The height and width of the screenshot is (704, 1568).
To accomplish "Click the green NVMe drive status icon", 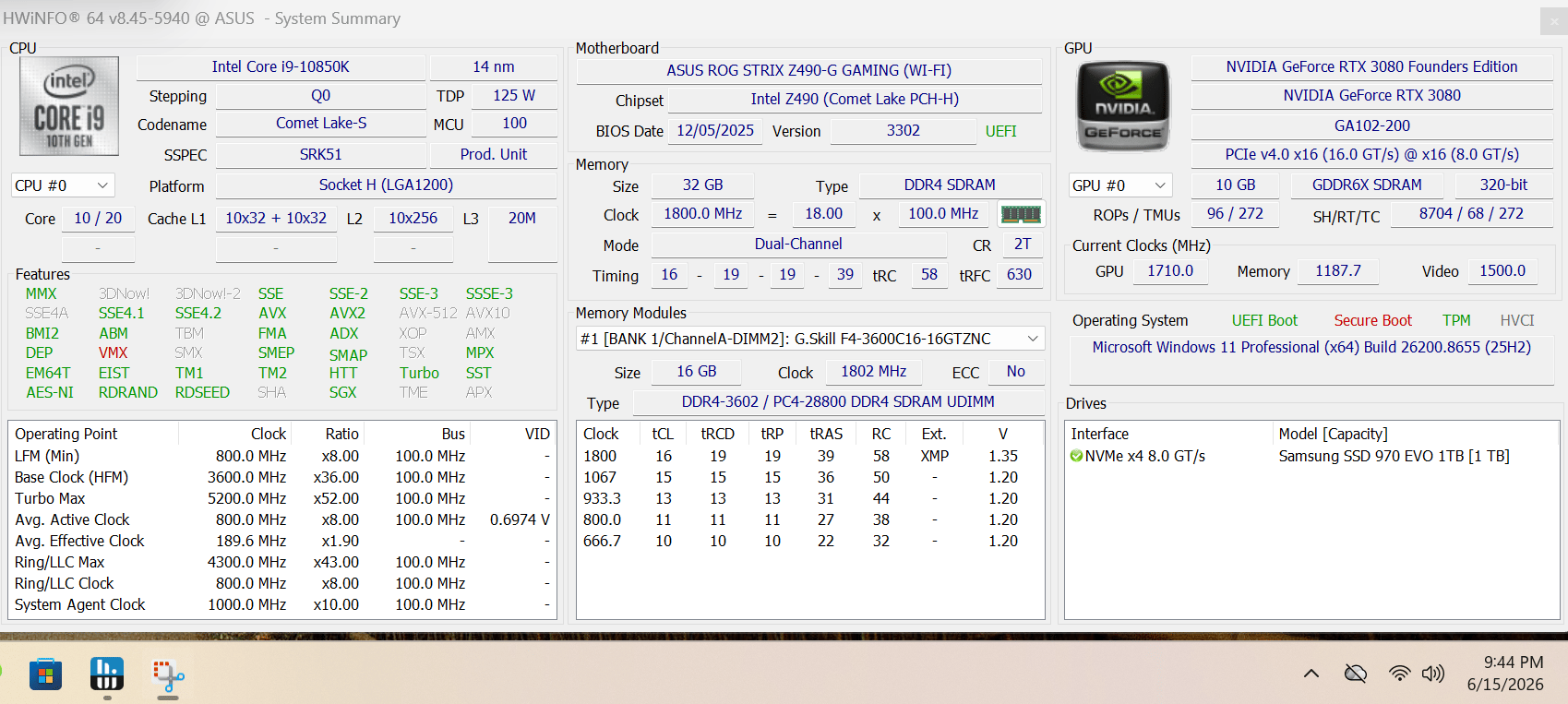I will [x=1076, y=456].
